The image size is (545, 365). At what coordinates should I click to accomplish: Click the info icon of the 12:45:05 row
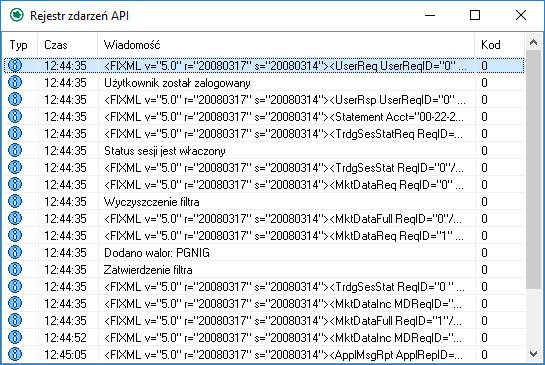(x=15, y=355)
